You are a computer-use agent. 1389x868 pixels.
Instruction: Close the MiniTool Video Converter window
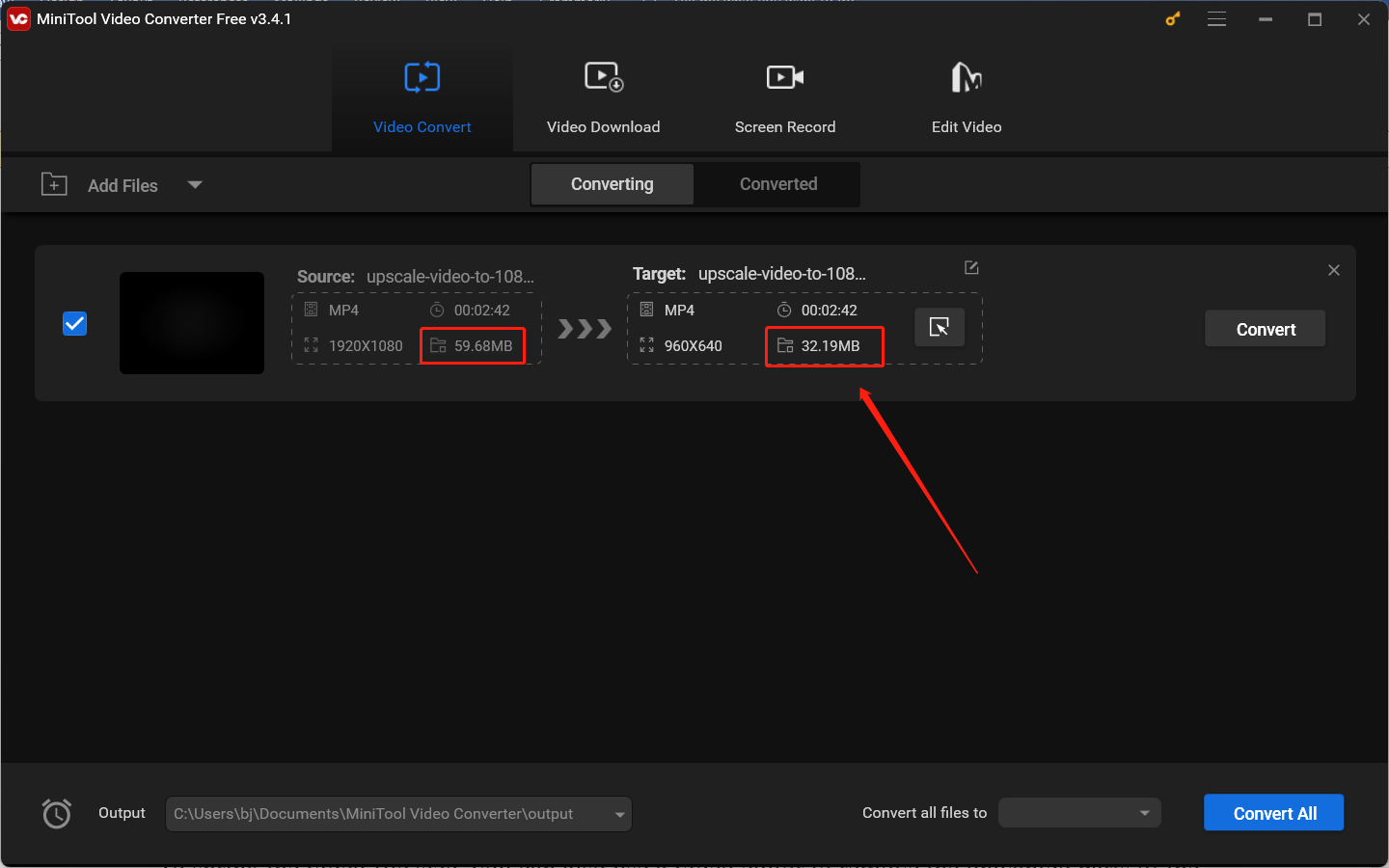1364,19
